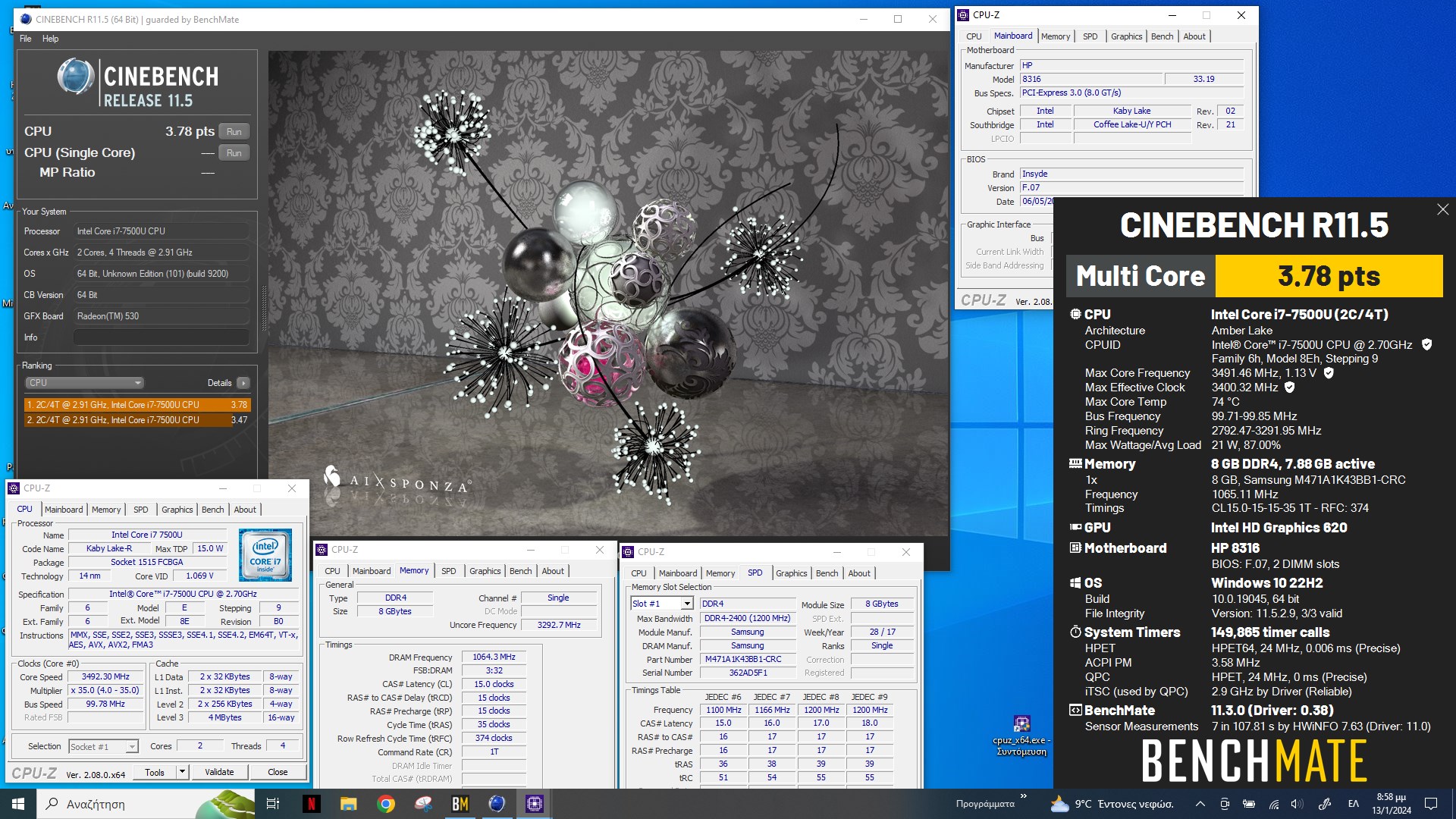Open Task View on the taskbar
Image resolution: width=1456 pixels, height=819 pixels.
(273, 804)
